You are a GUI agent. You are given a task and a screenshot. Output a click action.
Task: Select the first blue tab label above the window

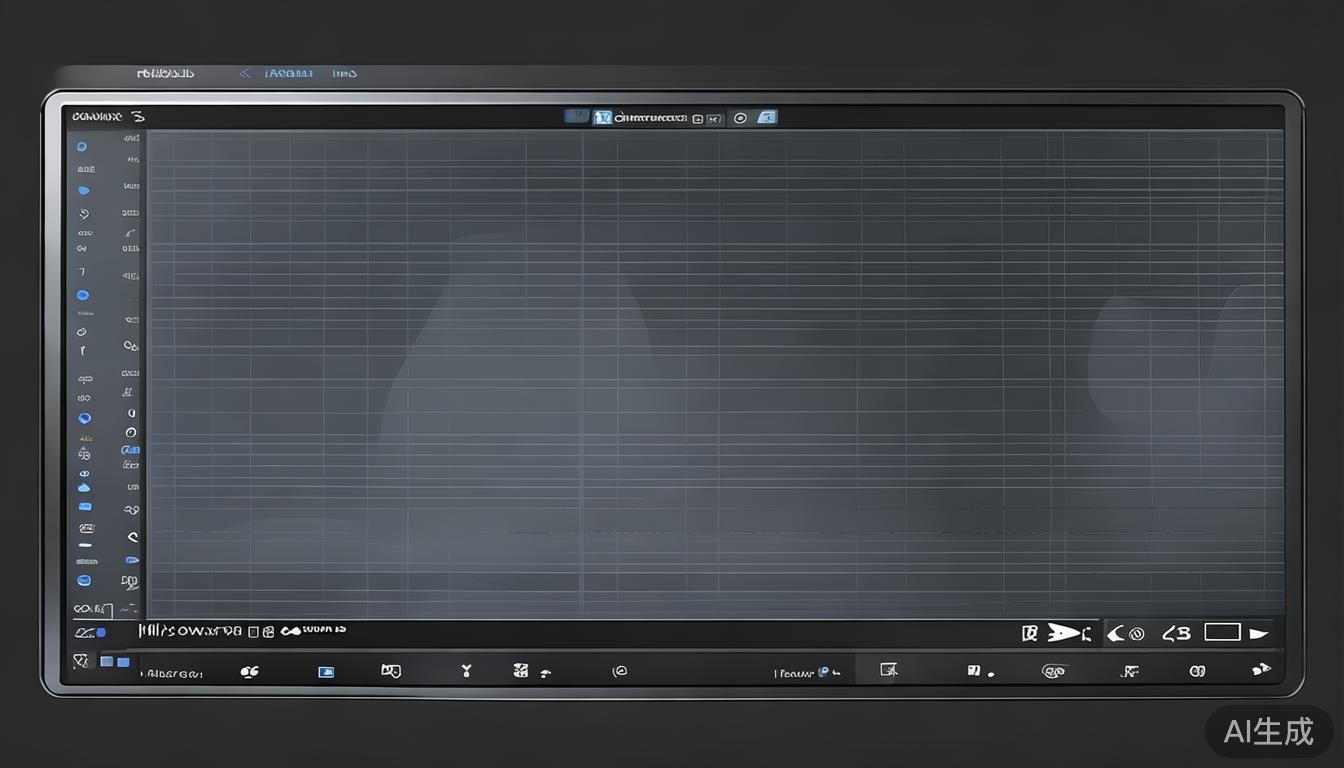tap(288, 73)
